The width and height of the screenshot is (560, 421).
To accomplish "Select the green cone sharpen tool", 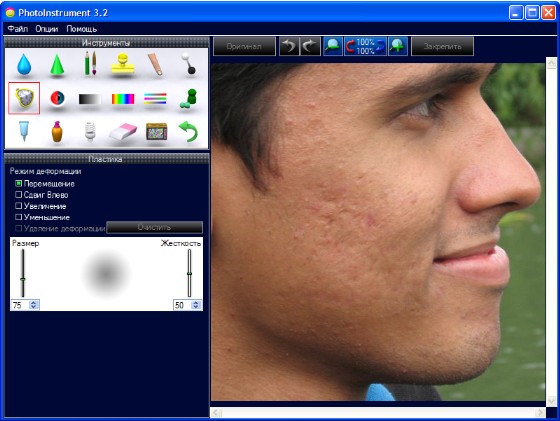I will tap(57, 65).
